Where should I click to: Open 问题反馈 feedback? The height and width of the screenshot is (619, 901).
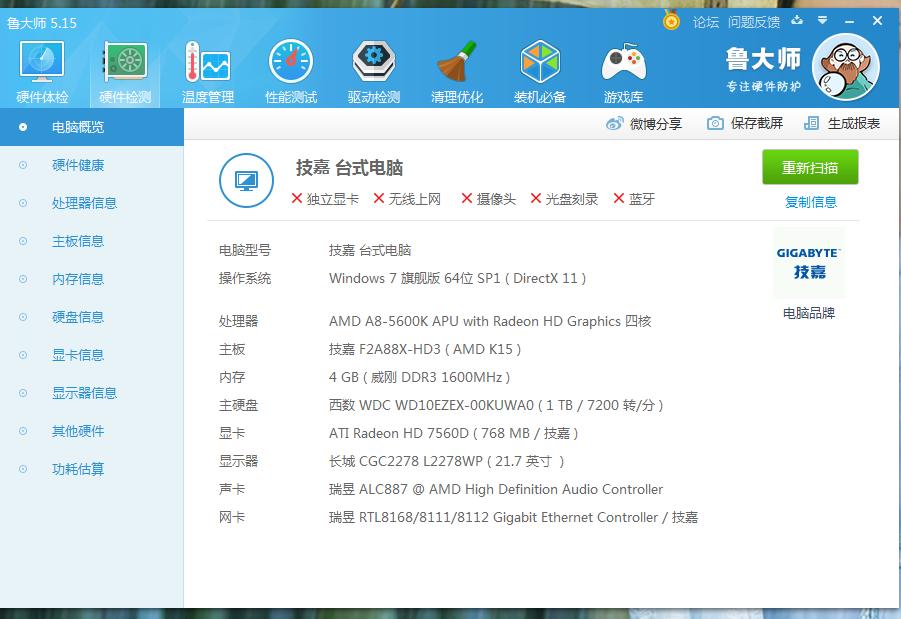[x=753, y=21]
